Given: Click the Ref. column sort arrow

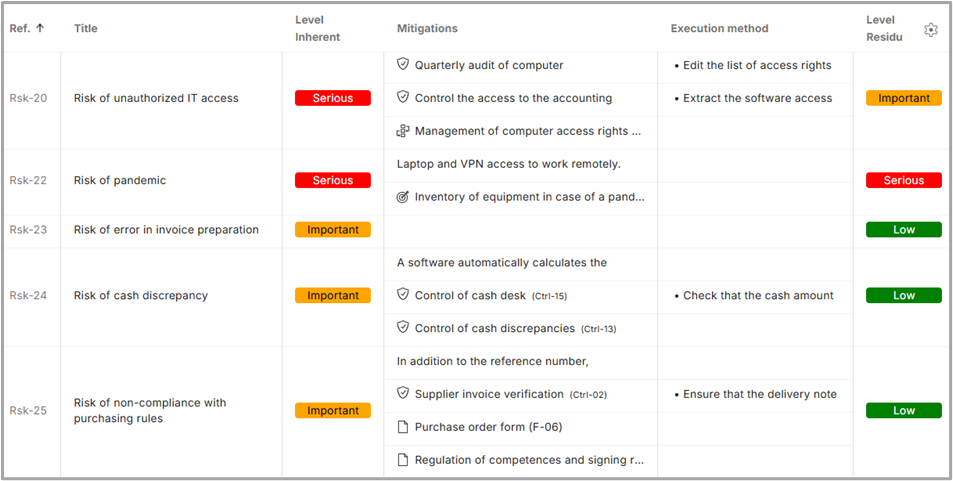Looking at the screenshot, I should [x=40, y=28].
